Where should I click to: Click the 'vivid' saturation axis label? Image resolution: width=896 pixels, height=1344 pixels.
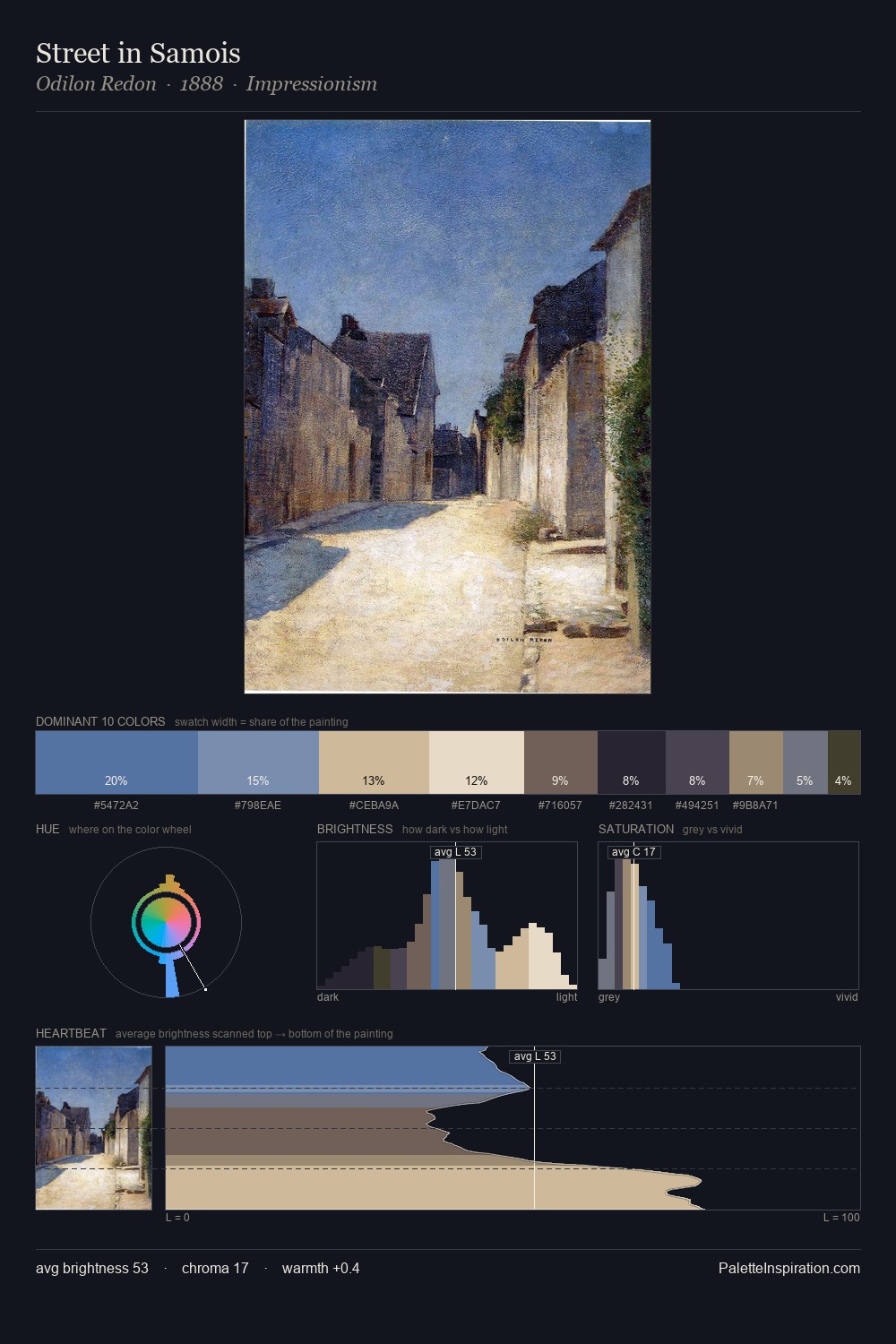pyautogui.click(x=847, y=997)
